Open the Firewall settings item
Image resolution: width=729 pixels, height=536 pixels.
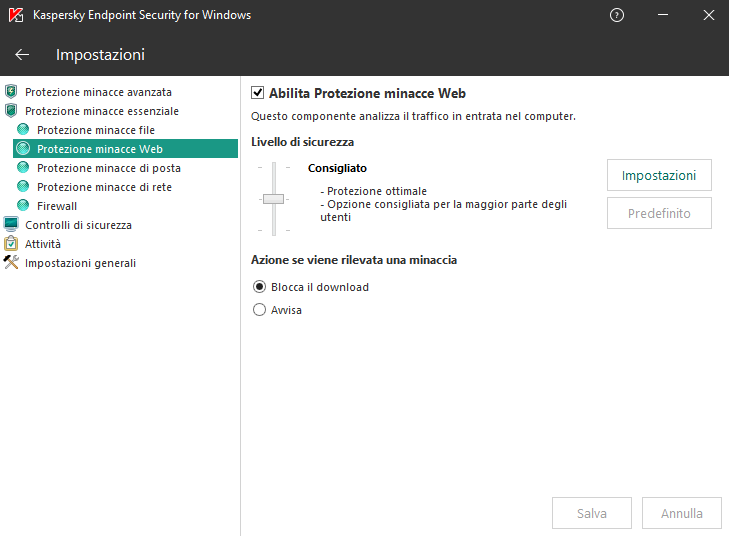(x=57, y=206)
